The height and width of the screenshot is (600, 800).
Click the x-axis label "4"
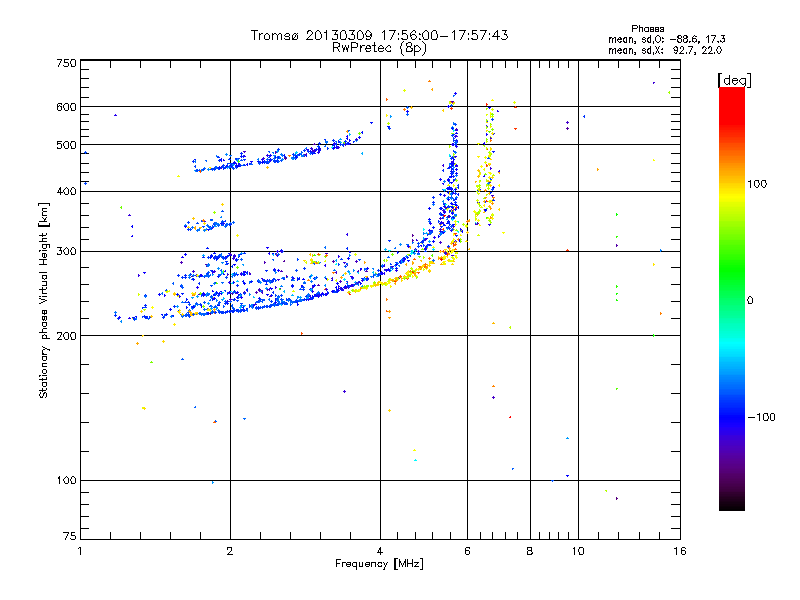(380, 551)
